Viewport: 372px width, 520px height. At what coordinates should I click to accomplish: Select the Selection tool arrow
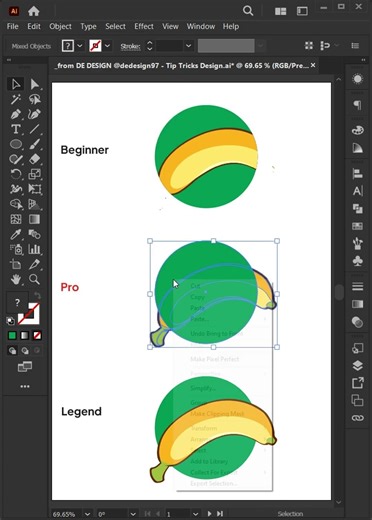click(16, 84)
